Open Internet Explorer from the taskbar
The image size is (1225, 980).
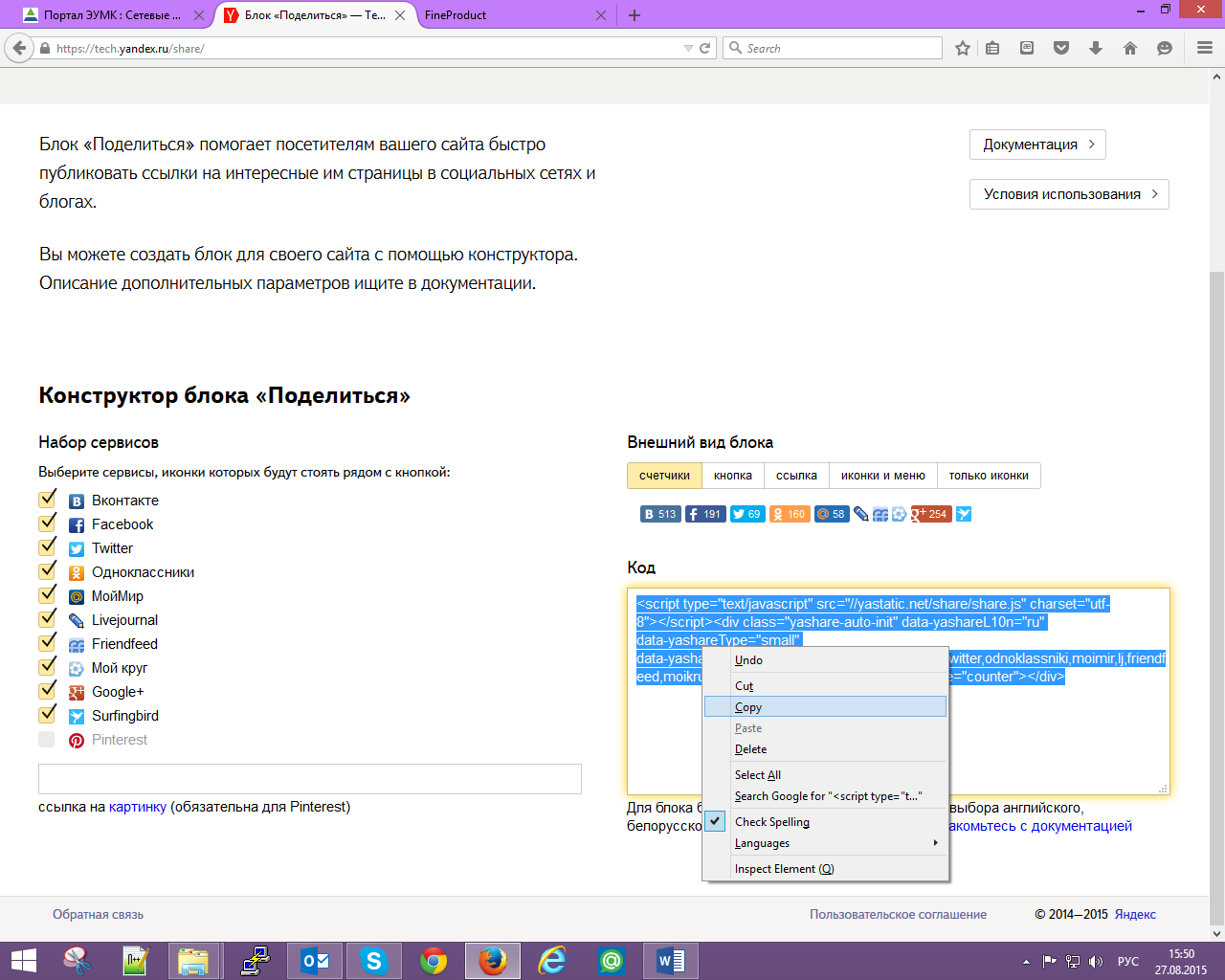(x=552, y=961)
